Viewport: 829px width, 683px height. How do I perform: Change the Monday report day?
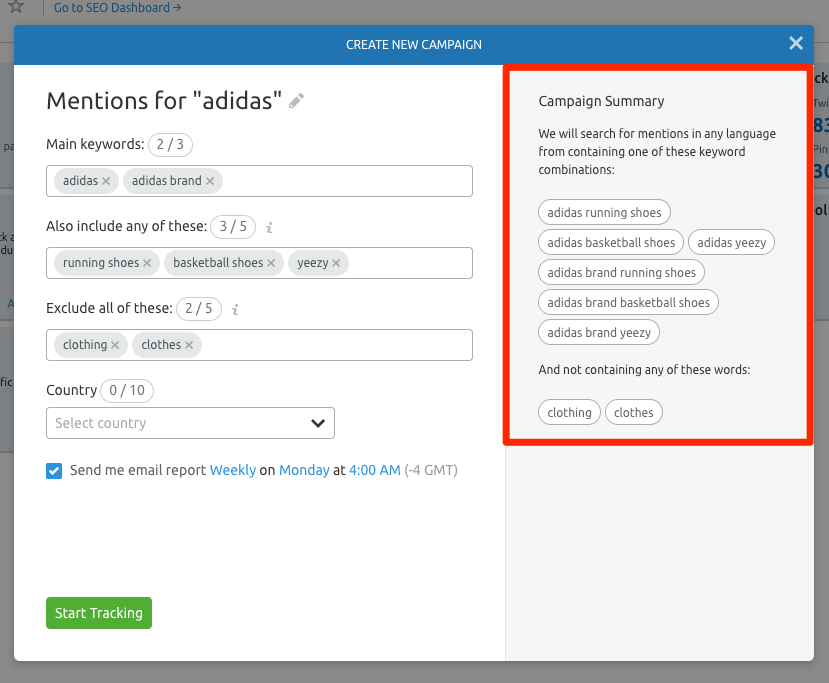(x=304, y=470)
